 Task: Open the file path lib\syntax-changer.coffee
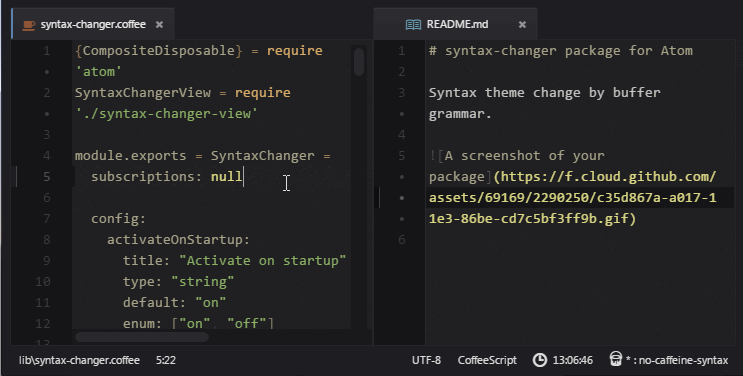point(79,360)
